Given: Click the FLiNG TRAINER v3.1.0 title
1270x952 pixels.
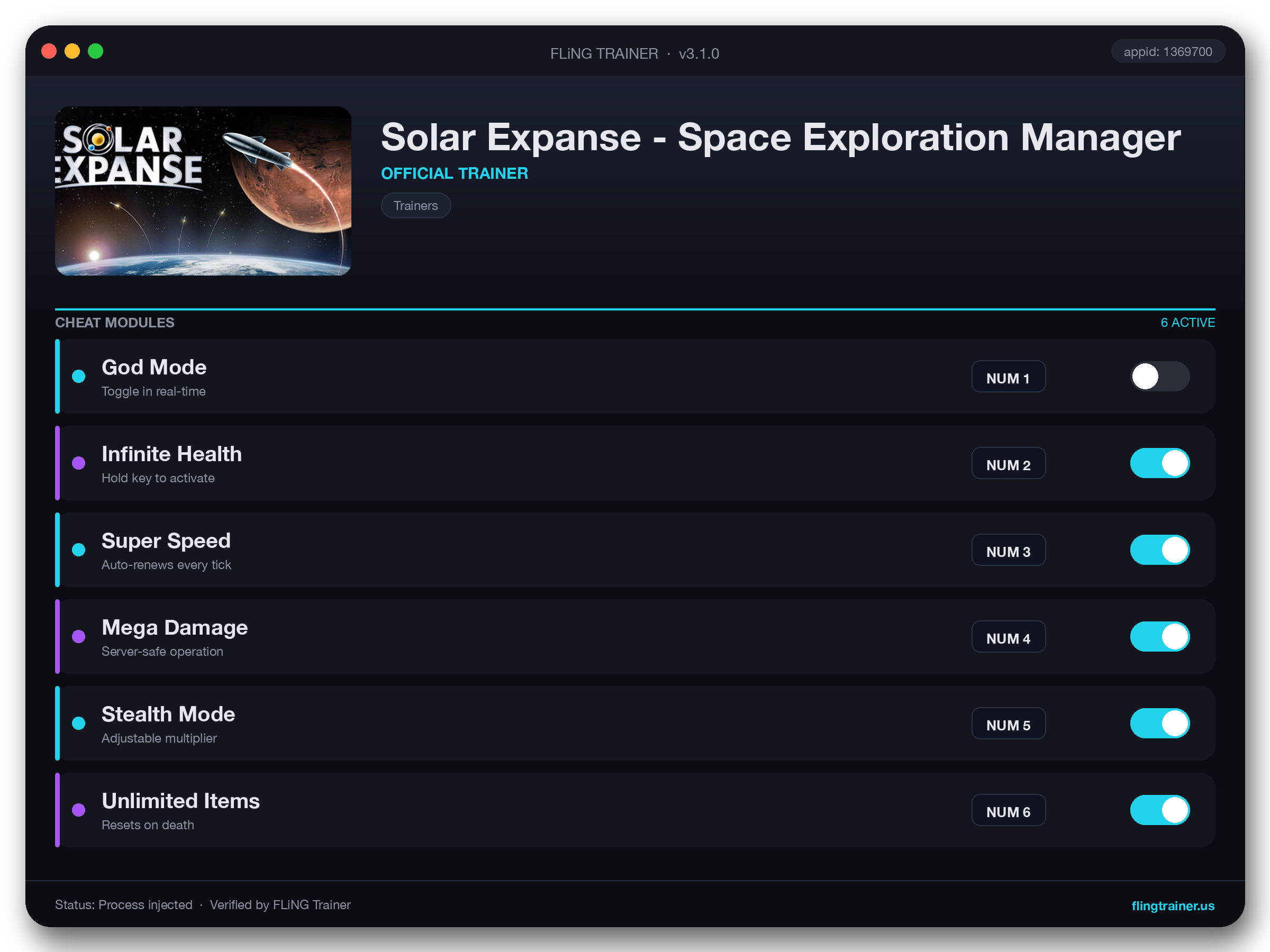Looking at the screenshot, I should (x=634, y=53).
